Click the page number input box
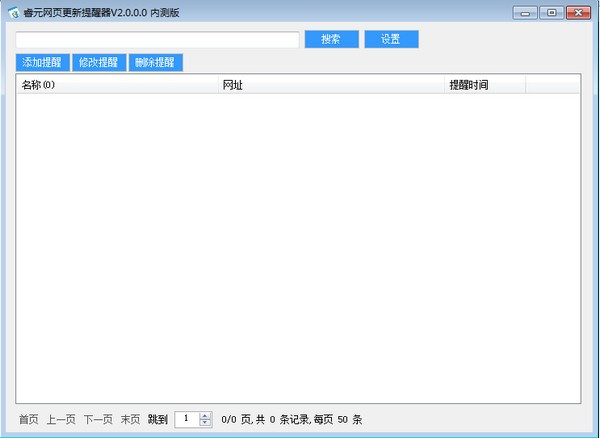 click(x=186, y=419)
